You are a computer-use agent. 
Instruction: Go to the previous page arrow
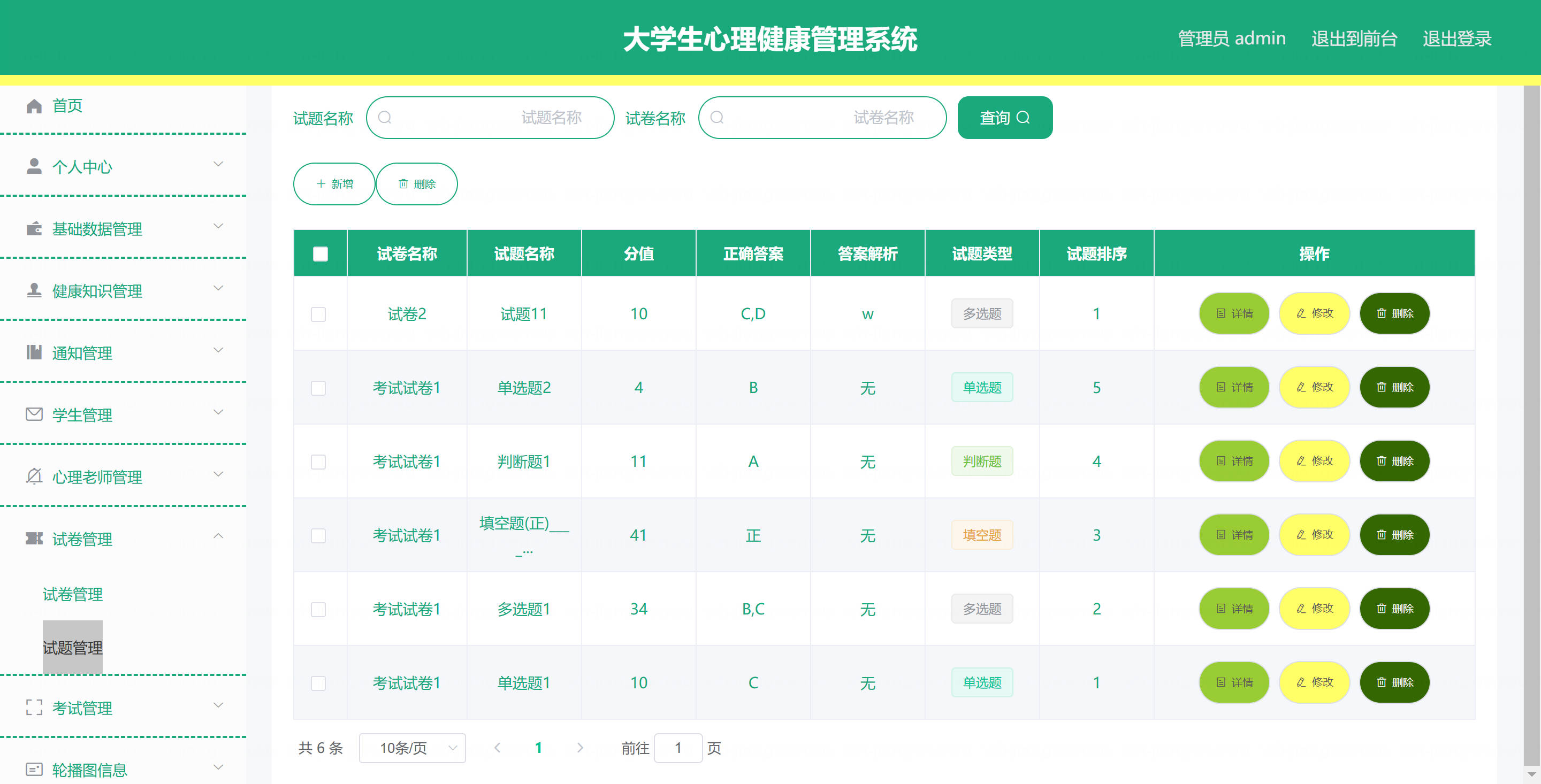(497, 748)
